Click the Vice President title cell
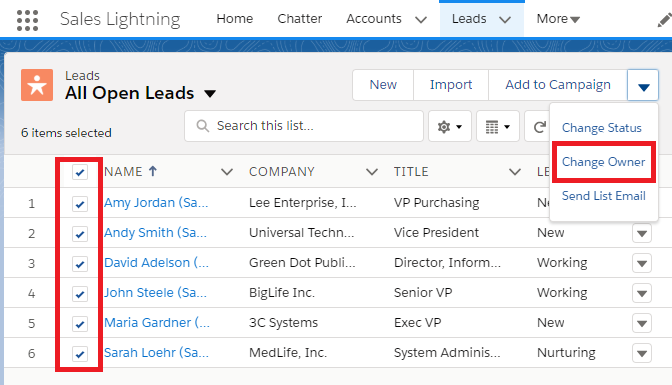This screenshot has width=672, height=385. pyautogui.click(x=436, y=232)
